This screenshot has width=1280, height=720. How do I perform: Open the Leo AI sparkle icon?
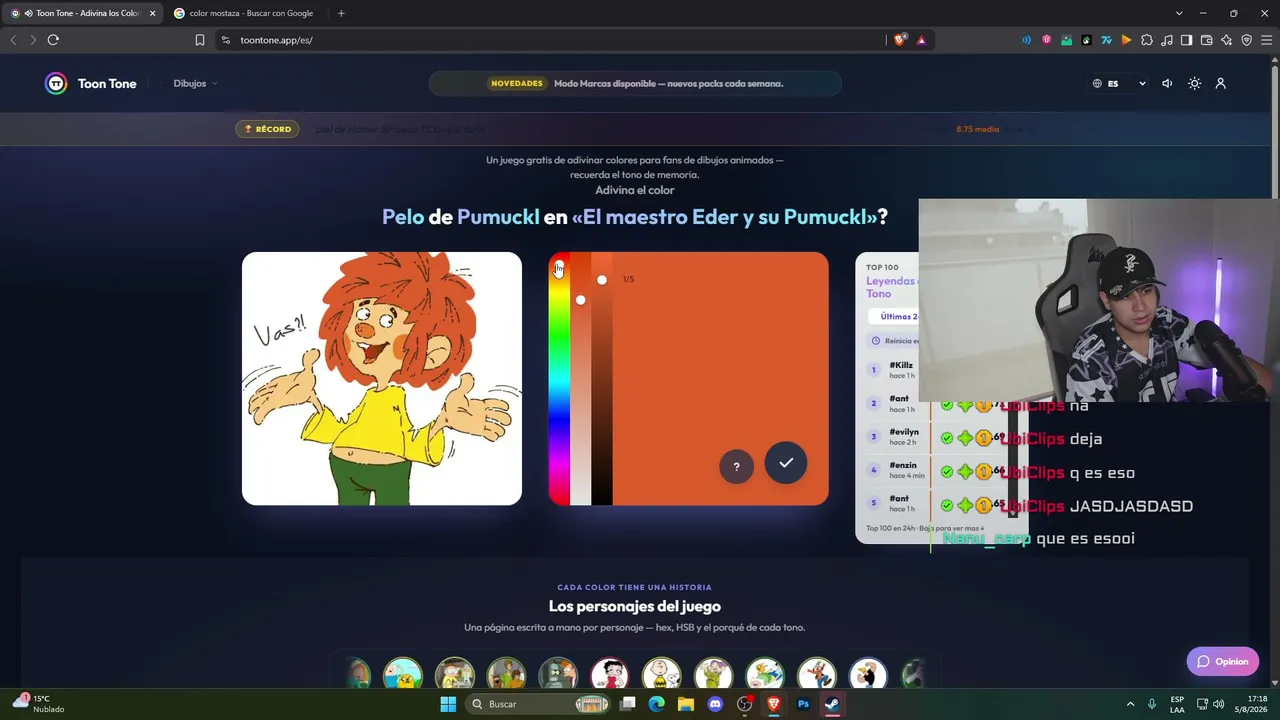1226,40
